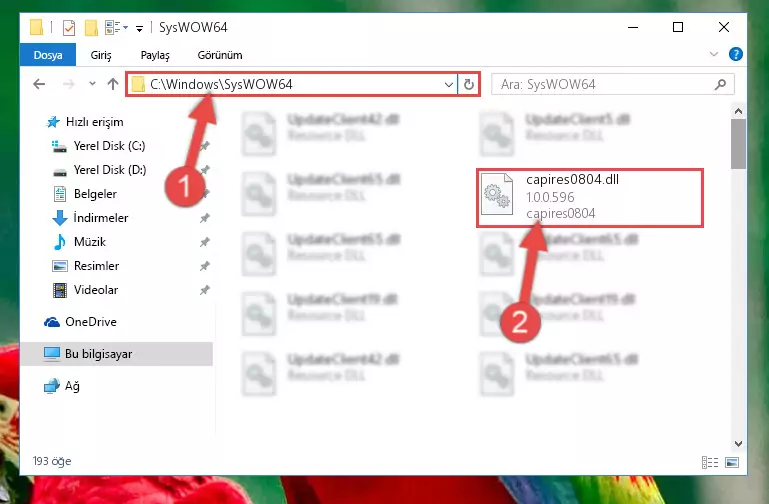
Task: Click the address bar path C:\Windows\SysWOW64
Action: click(x=221, y=84)
